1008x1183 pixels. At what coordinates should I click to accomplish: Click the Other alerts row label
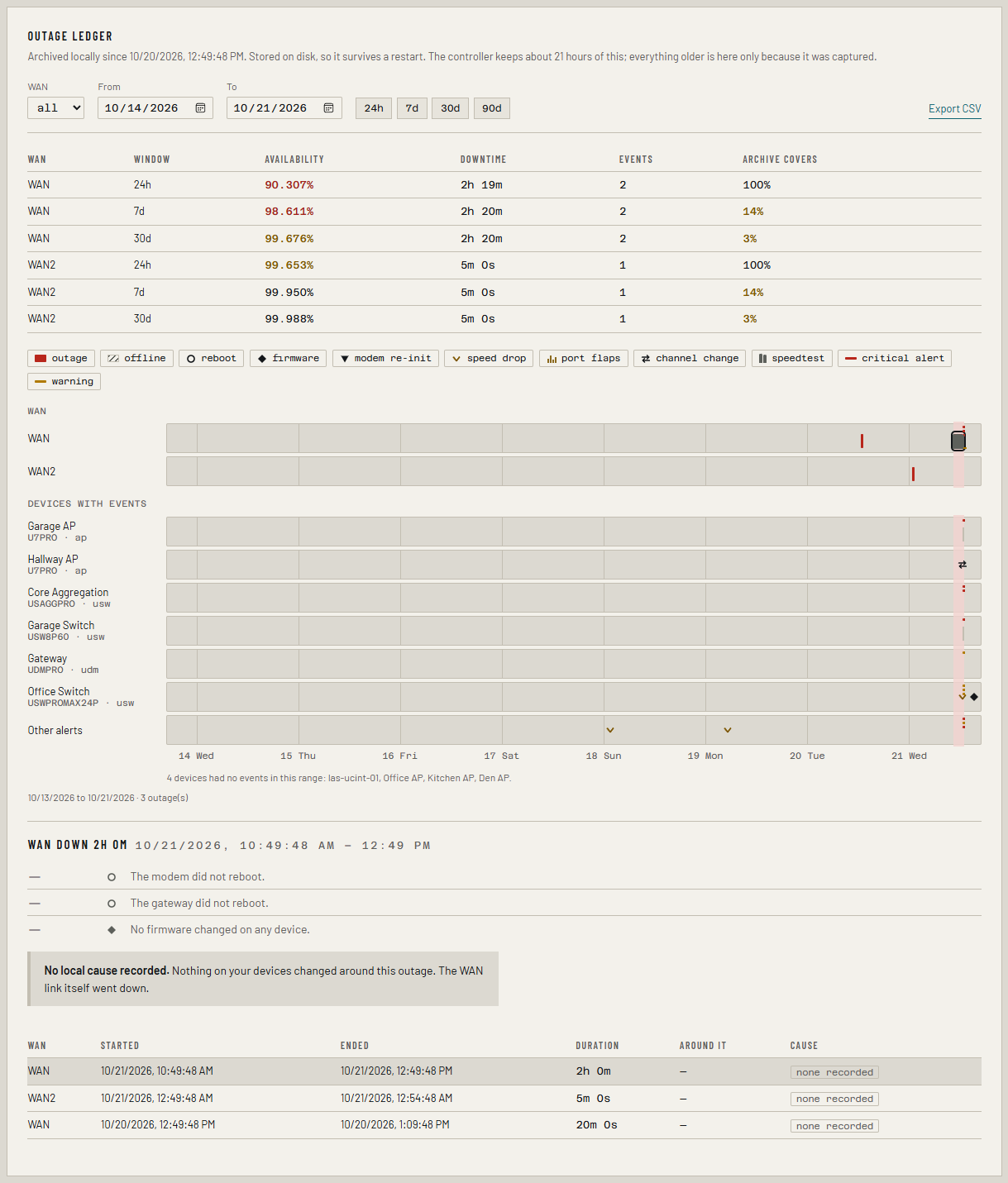(x=55, y=731)
